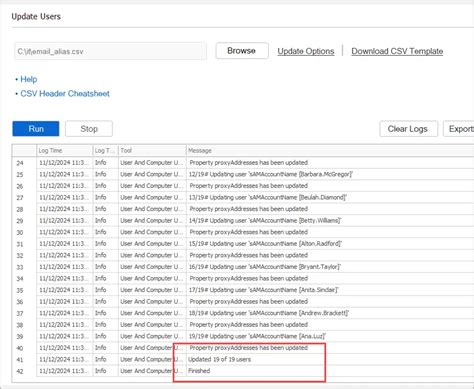
Task: Click the Export button
Action: click(x=459, y=129)
